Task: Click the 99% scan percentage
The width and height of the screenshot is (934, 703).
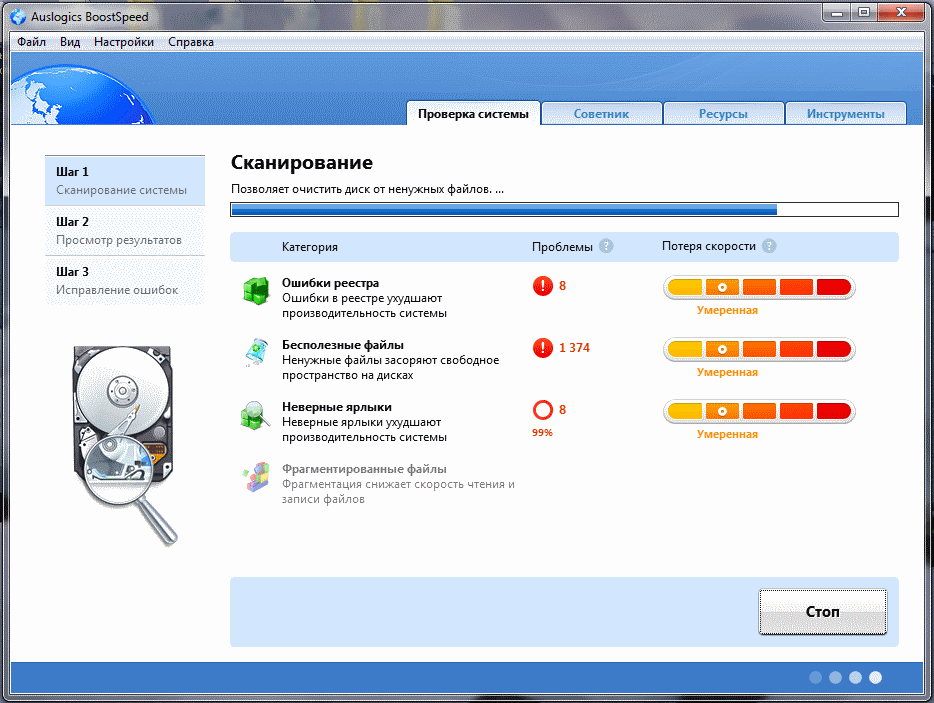Action: coord(543,433)
